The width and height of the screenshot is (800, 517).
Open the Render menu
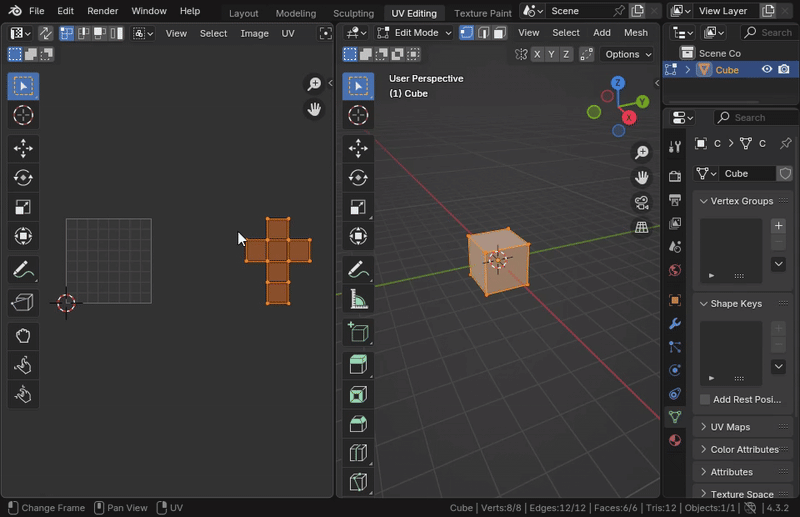[x=103, y=11]
